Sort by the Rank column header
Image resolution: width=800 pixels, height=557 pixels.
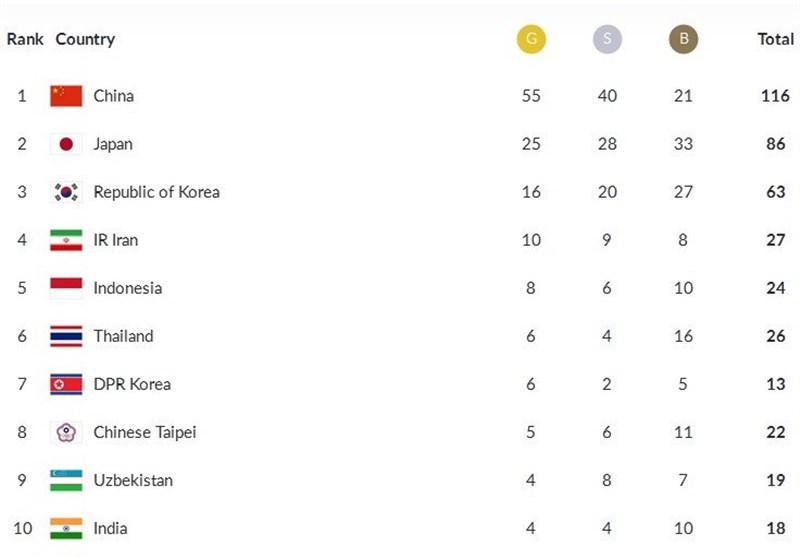coord(24,39)
